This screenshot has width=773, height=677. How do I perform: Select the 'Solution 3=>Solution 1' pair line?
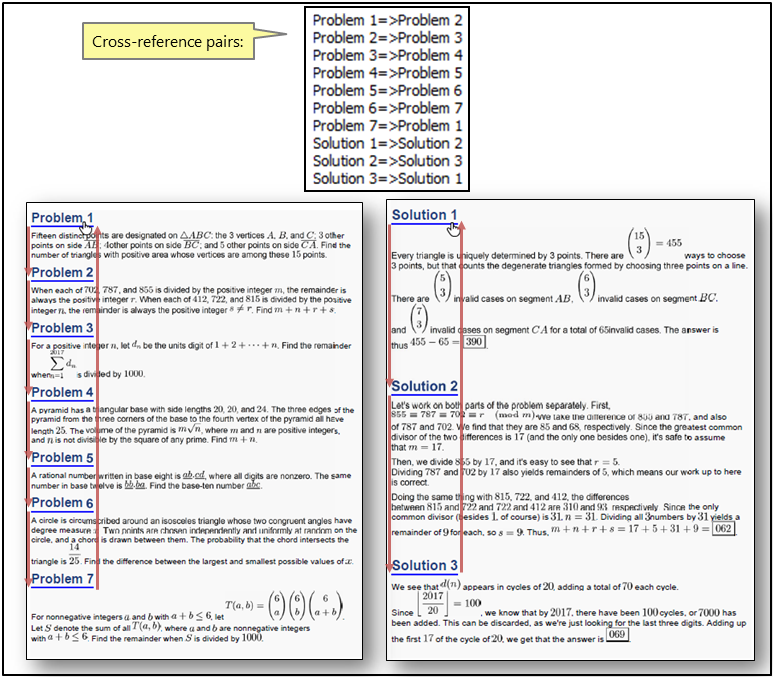[x=387, y=178]
